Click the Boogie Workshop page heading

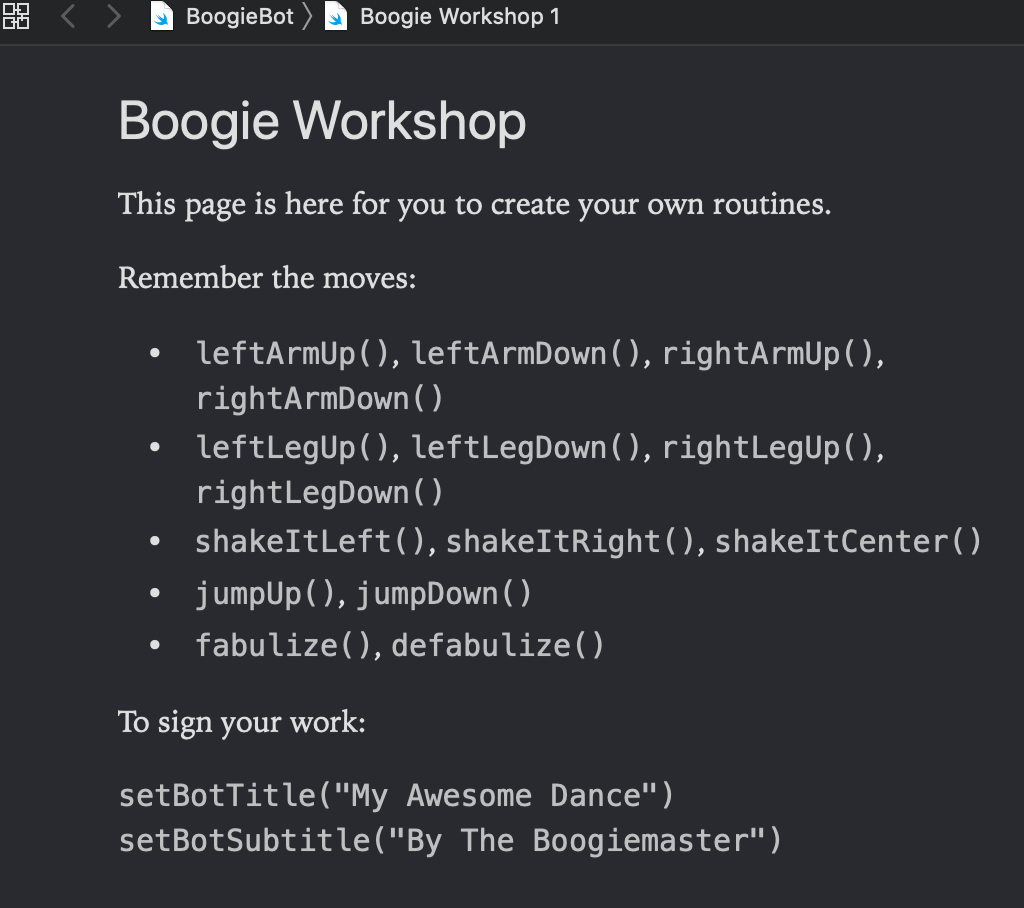(x=321, y=120)
